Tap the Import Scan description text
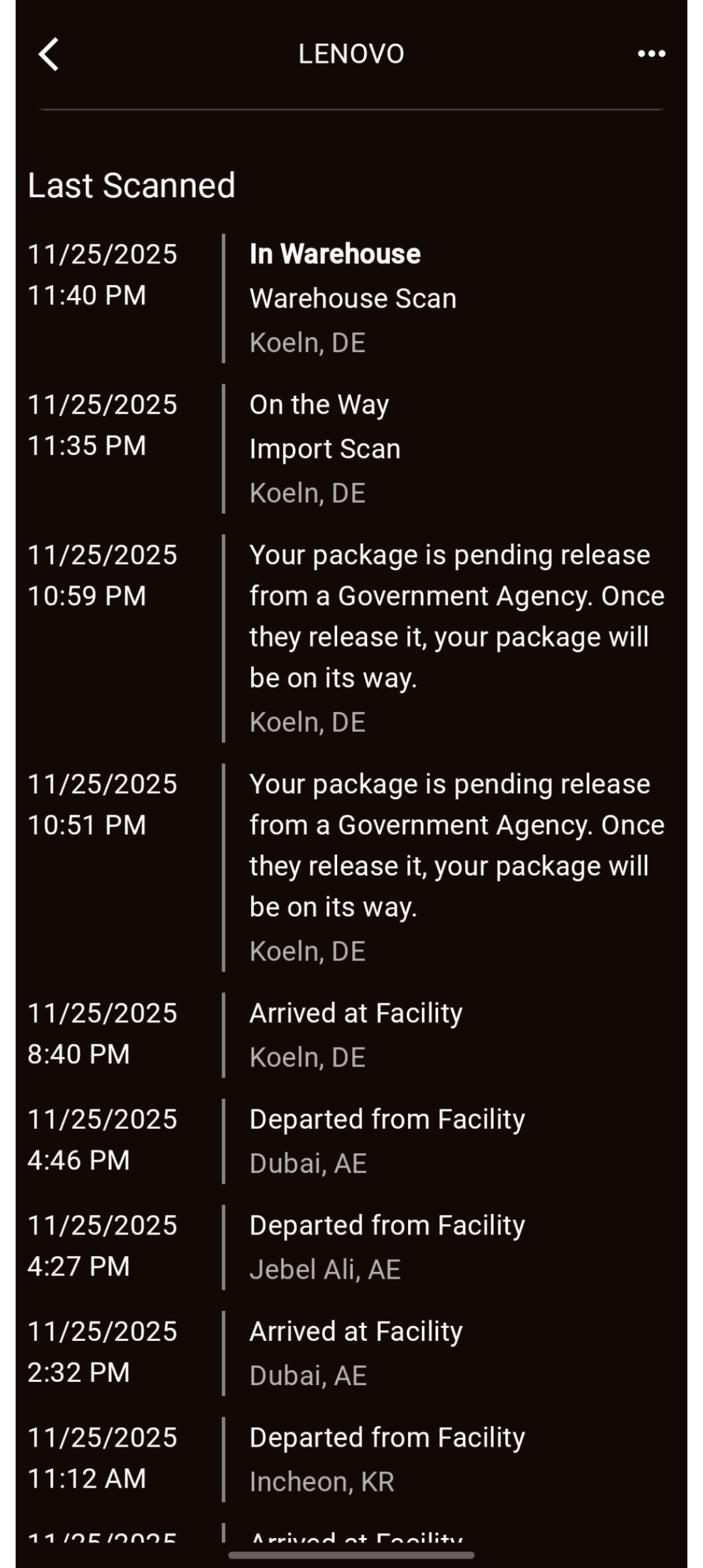703x1568 pixels. coord(325,449)
